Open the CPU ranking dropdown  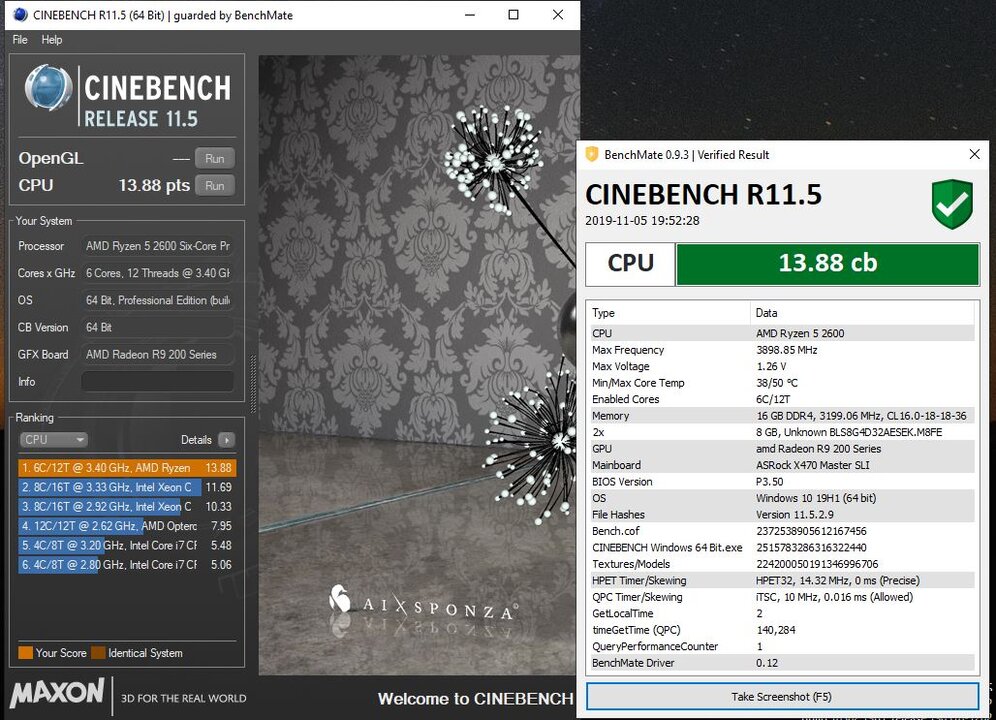pos(53,440)
